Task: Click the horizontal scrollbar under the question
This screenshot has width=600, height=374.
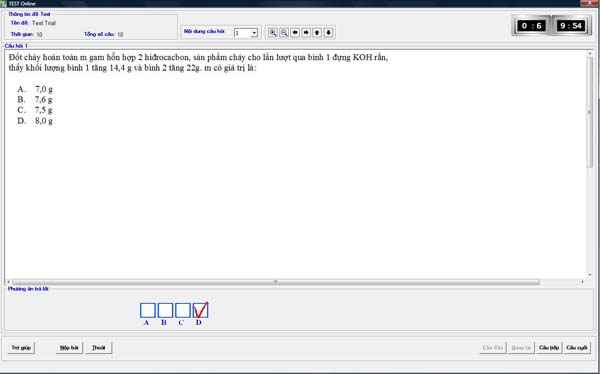Action: (276, 282)
